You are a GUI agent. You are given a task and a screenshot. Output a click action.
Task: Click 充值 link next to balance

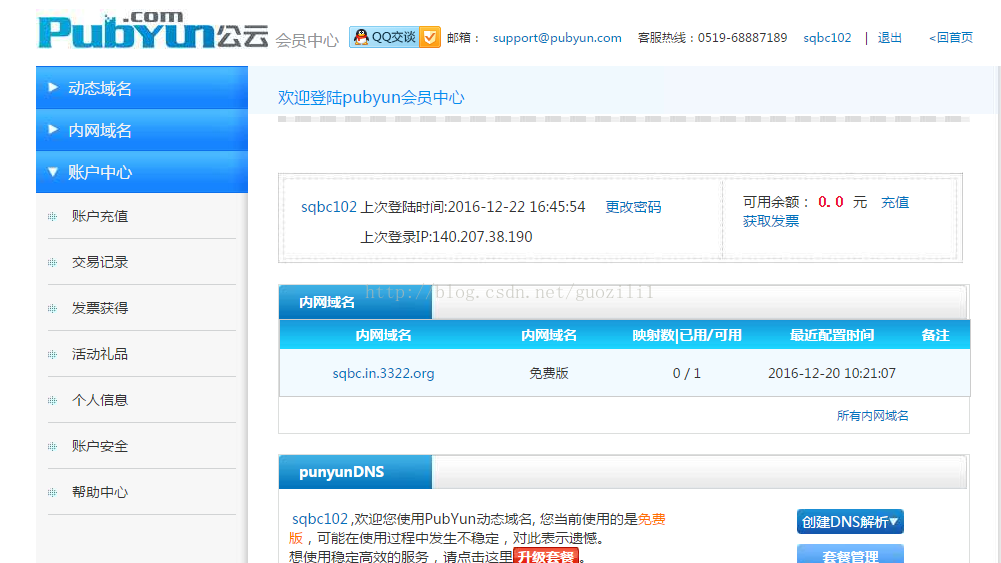(x=894, y=202)
